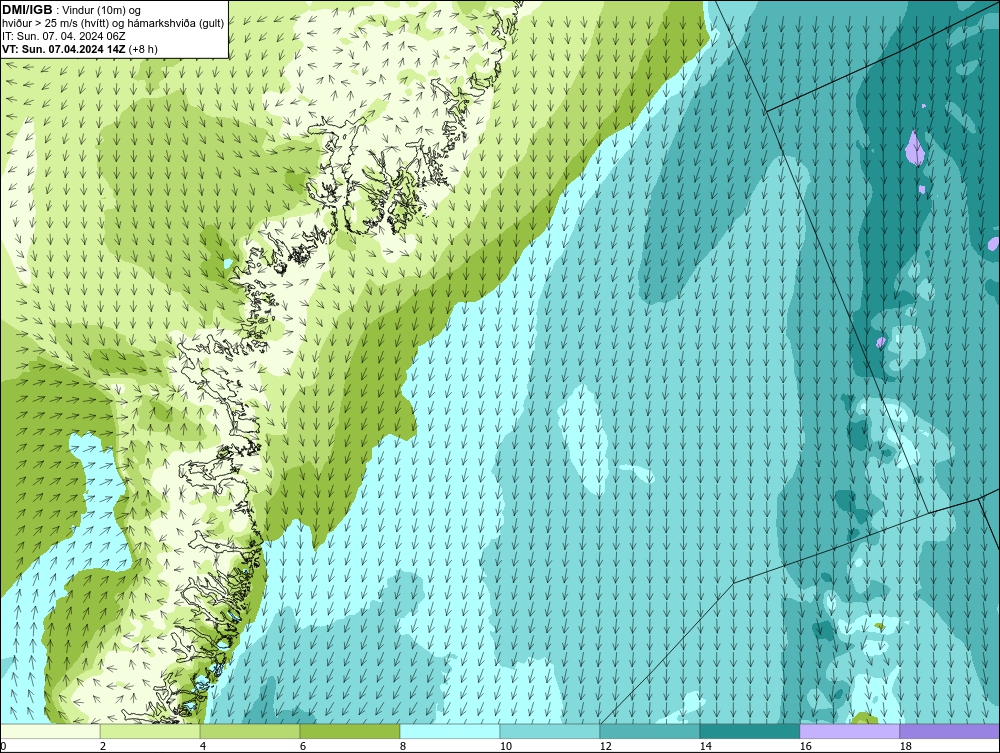This screenshot has height=753, width=1000.
Task: Click the '(+8 h)' forecast offset text
Action: click(x=143, y=49)
